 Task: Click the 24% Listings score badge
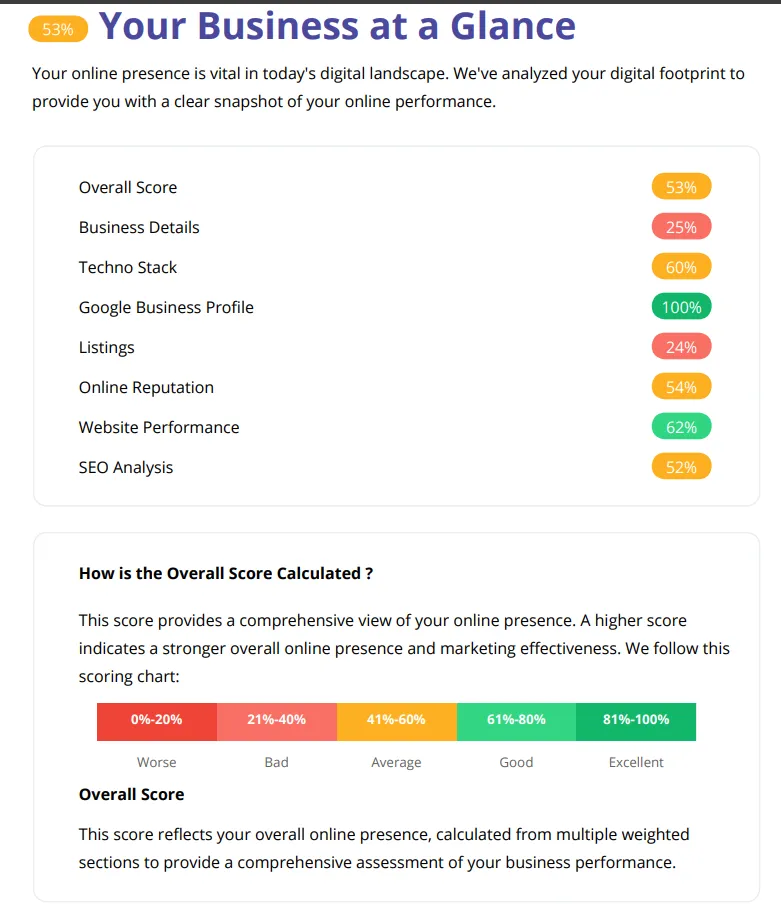[681, 347]
